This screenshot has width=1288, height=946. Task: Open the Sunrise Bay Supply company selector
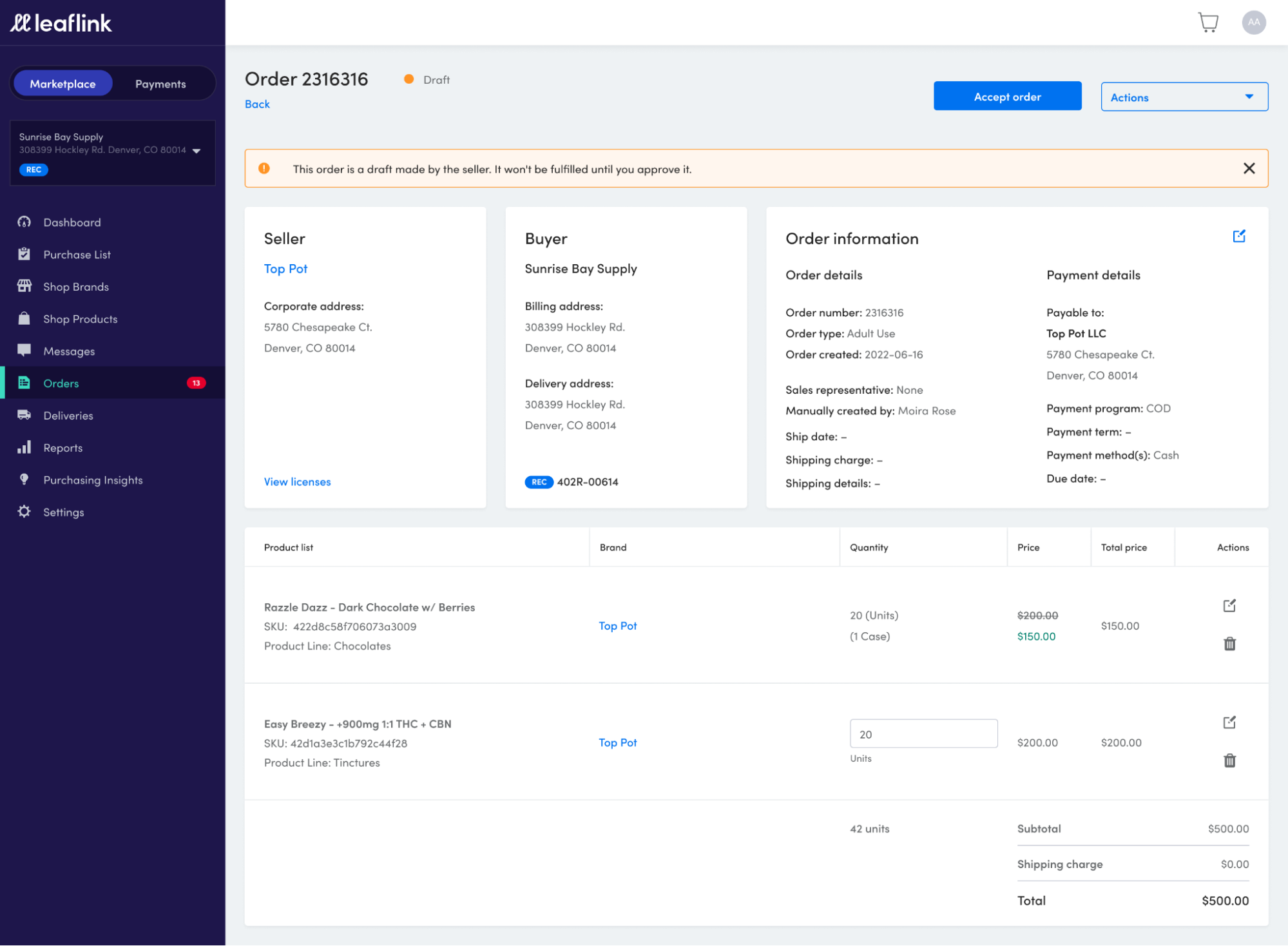click(x=112, y=153)
